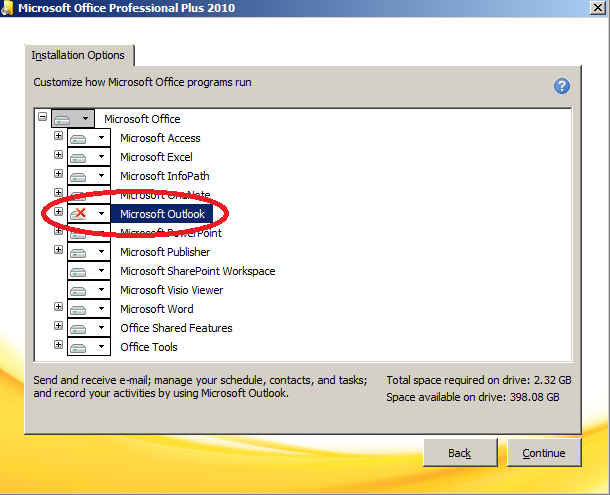610x495 pixels.
Task: Go back with the Back button
Action: (460, 453)
